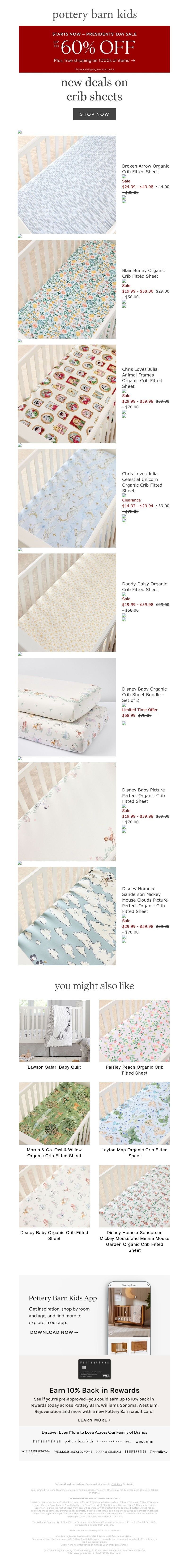Viewport: 189px width, 1568px height.
Task: Click Download Now for the app
Action: (x=54, y=1332)
